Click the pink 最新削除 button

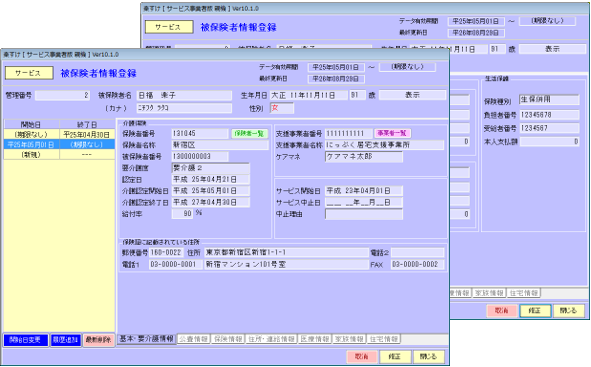point(98,340)
